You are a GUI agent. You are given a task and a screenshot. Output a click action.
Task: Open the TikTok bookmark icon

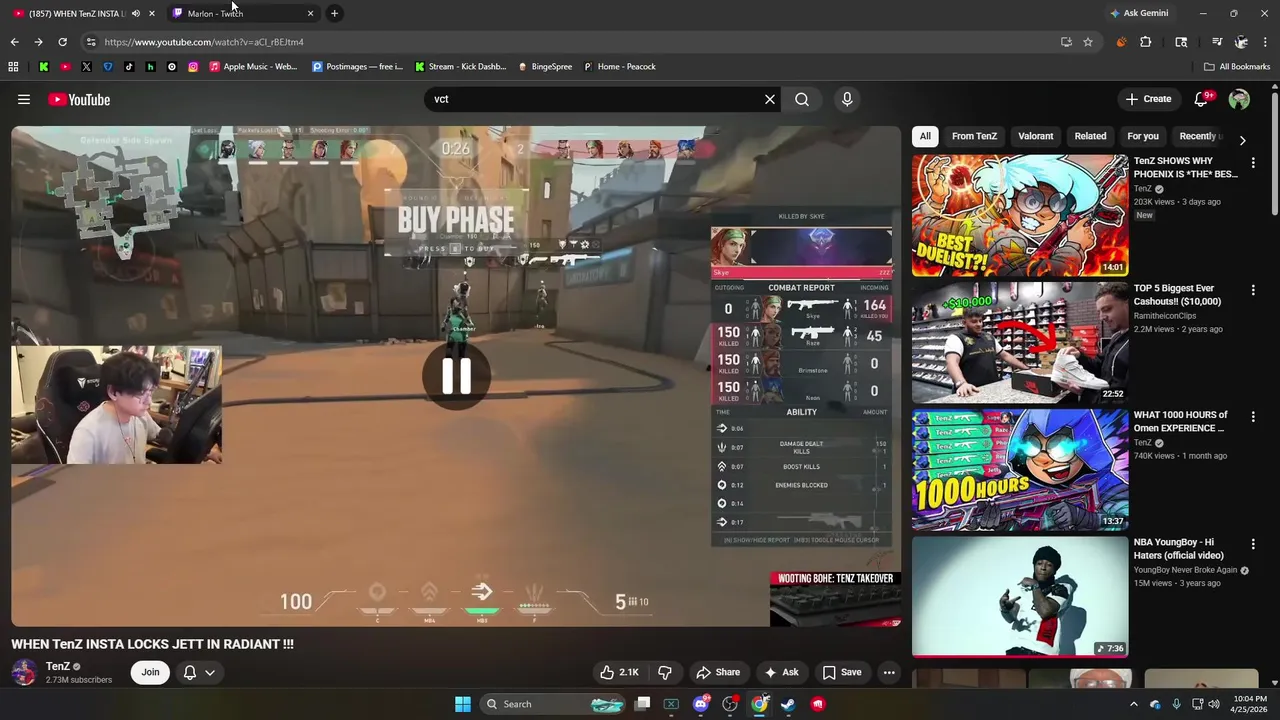(x=129, y=67)
